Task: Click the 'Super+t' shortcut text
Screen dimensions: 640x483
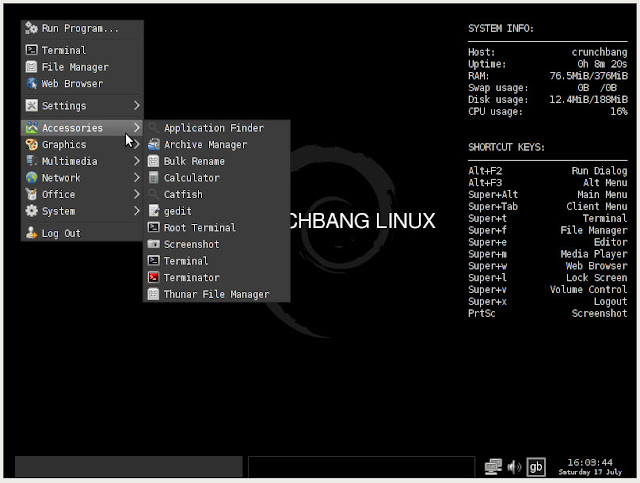Action: [x=487, y=218]
